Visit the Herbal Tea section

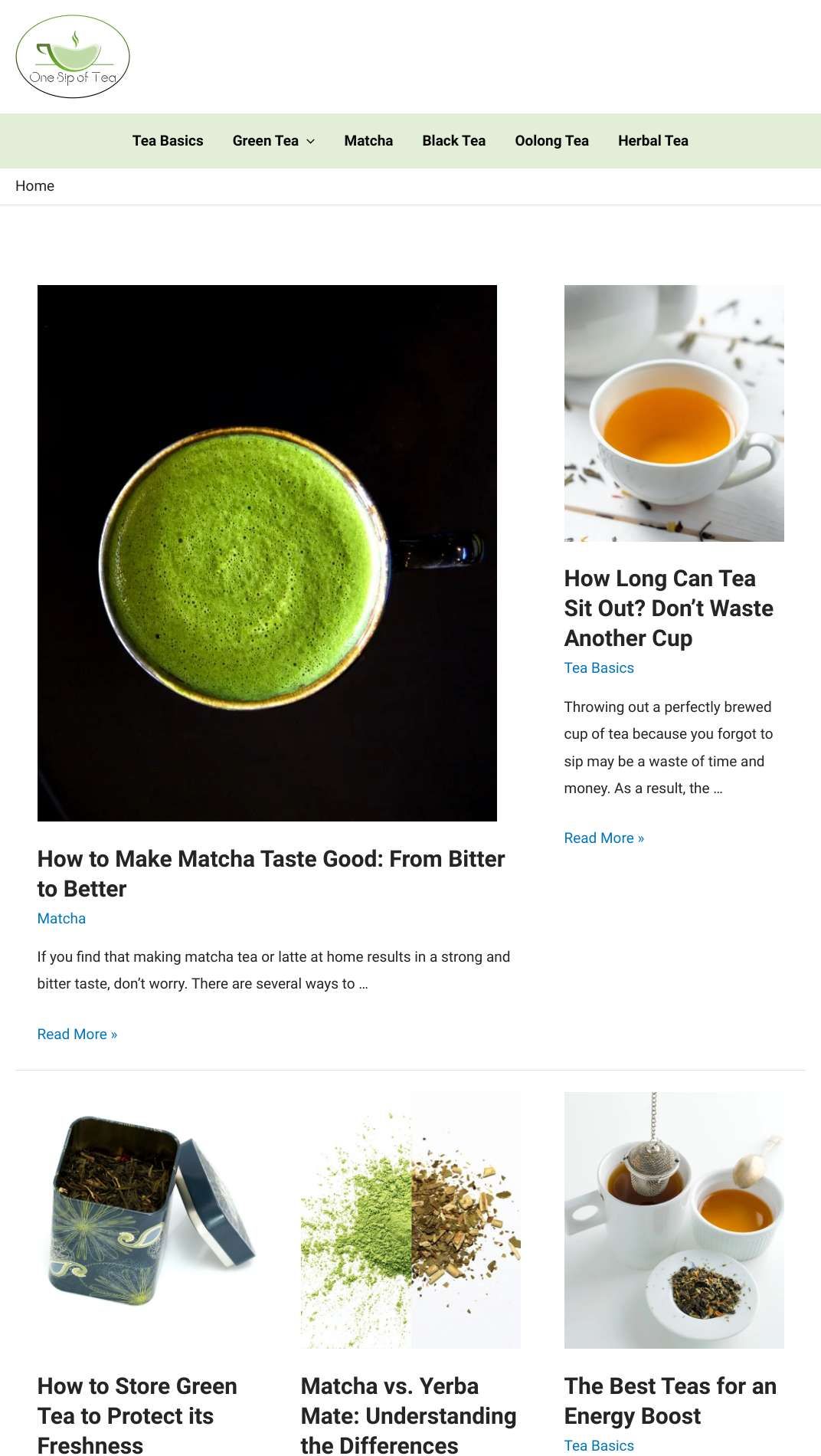(653, 141)
